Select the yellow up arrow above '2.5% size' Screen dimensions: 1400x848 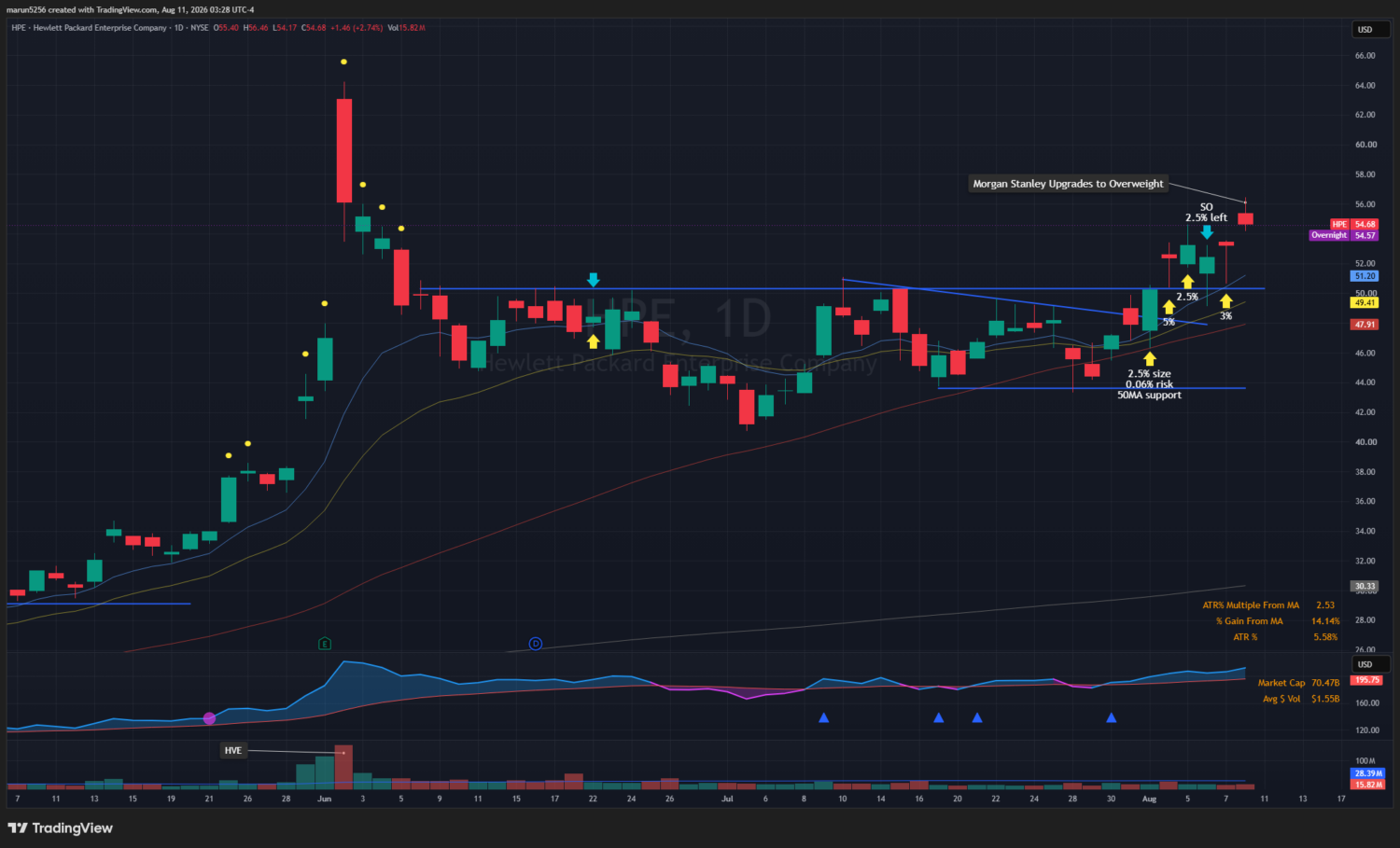[1150, 359]
